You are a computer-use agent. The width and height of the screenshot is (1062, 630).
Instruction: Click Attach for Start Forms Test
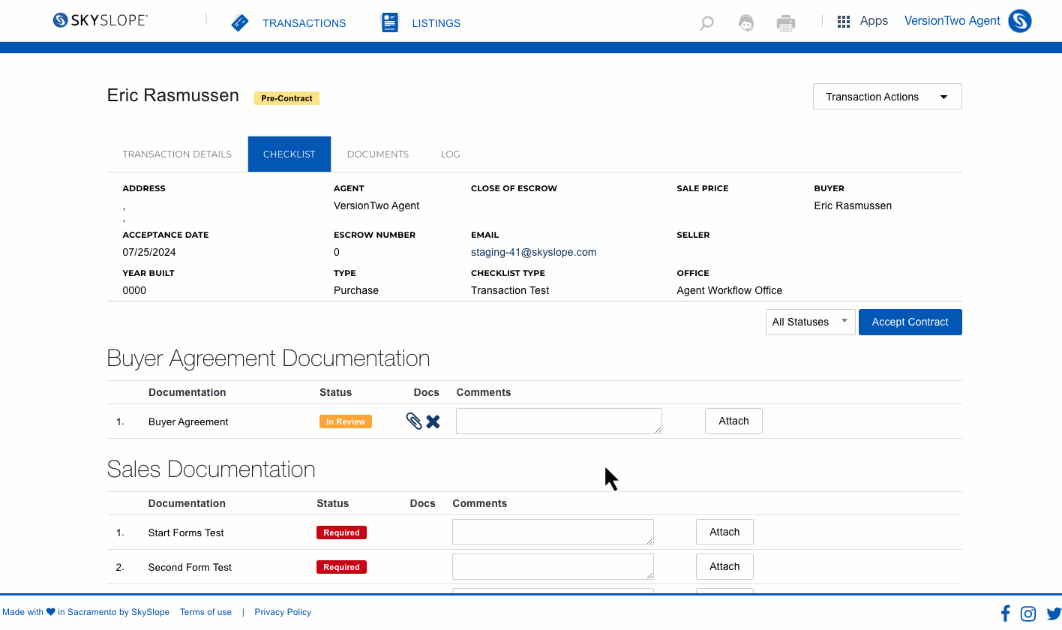724,532
